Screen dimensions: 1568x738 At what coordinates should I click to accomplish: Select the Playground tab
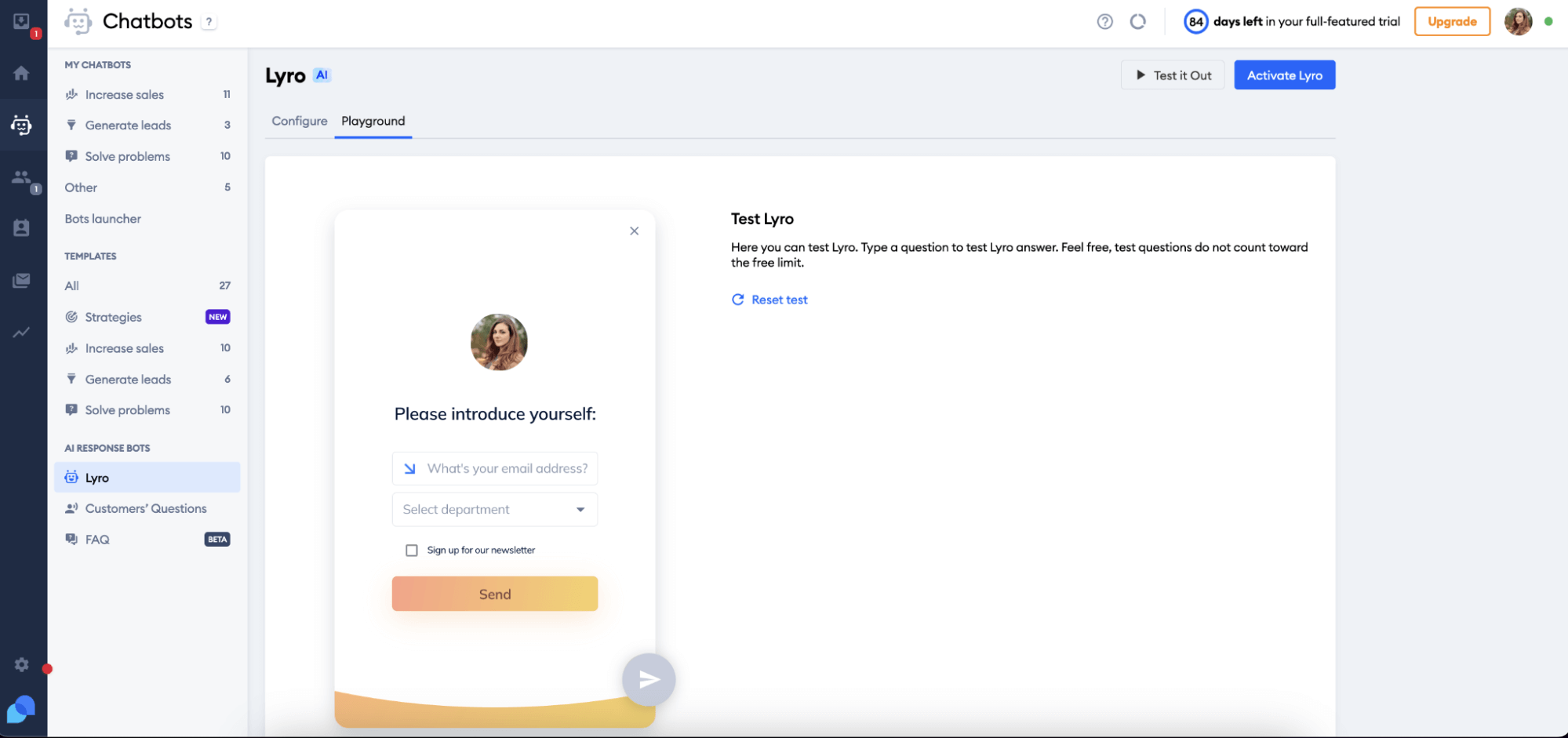click(373, 121)
